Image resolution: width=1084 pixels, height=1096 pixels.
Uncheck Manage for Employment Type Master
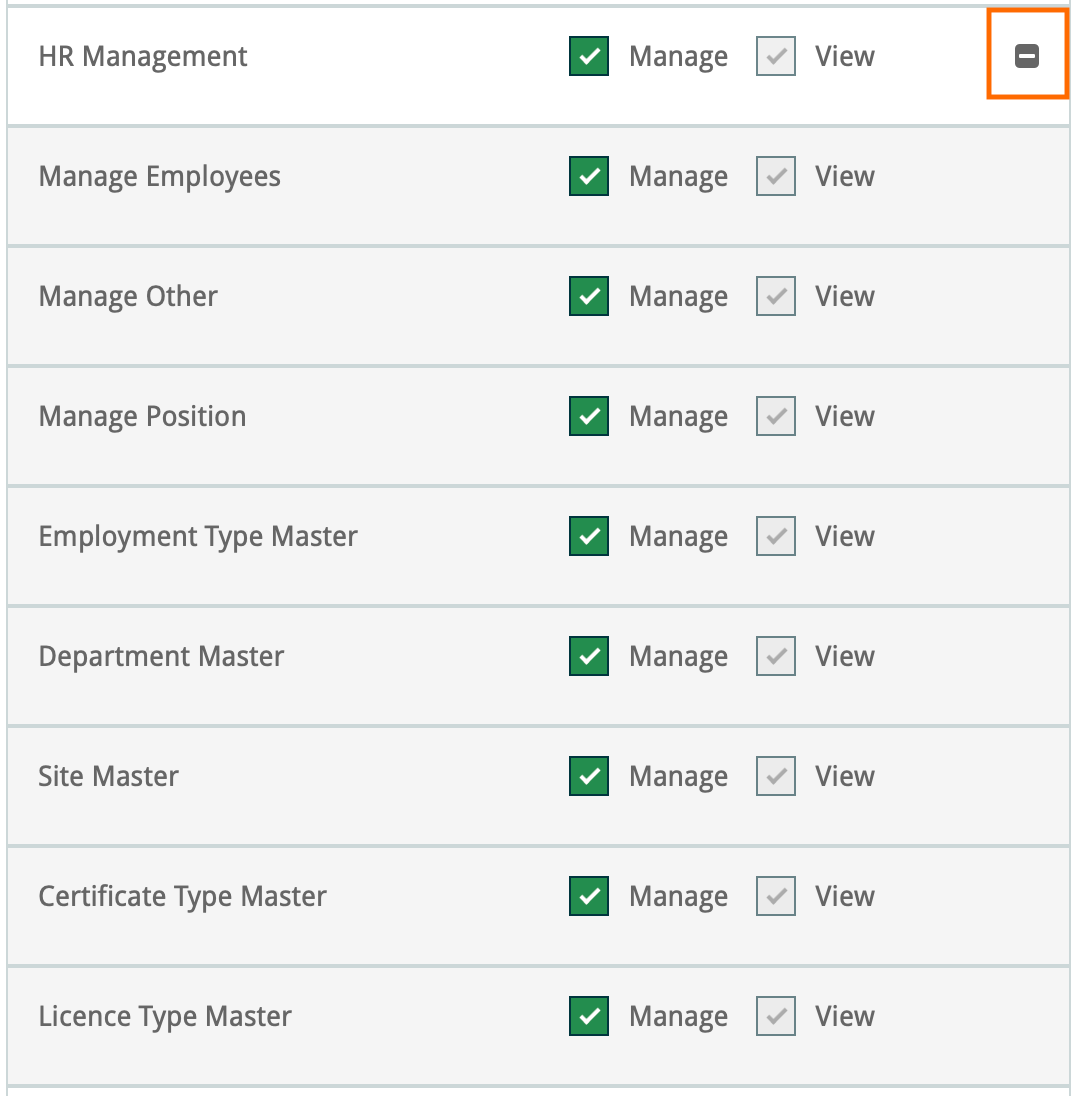point(589,537)
